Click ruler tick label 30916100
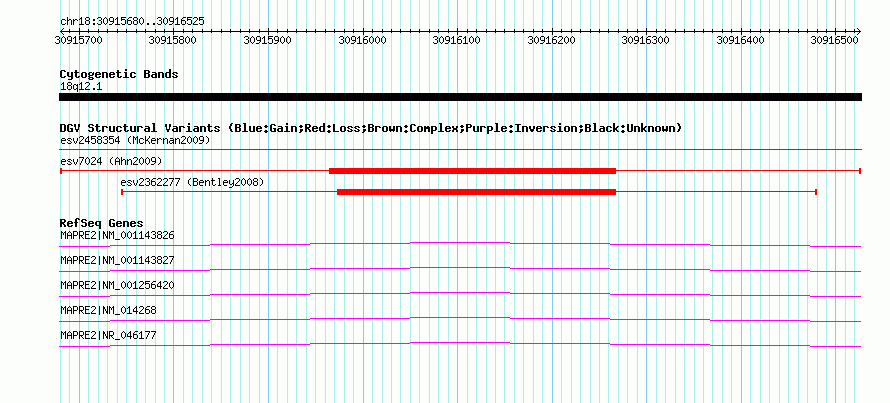The height and width of the screenshot is (403, 890). coord(456,40)
